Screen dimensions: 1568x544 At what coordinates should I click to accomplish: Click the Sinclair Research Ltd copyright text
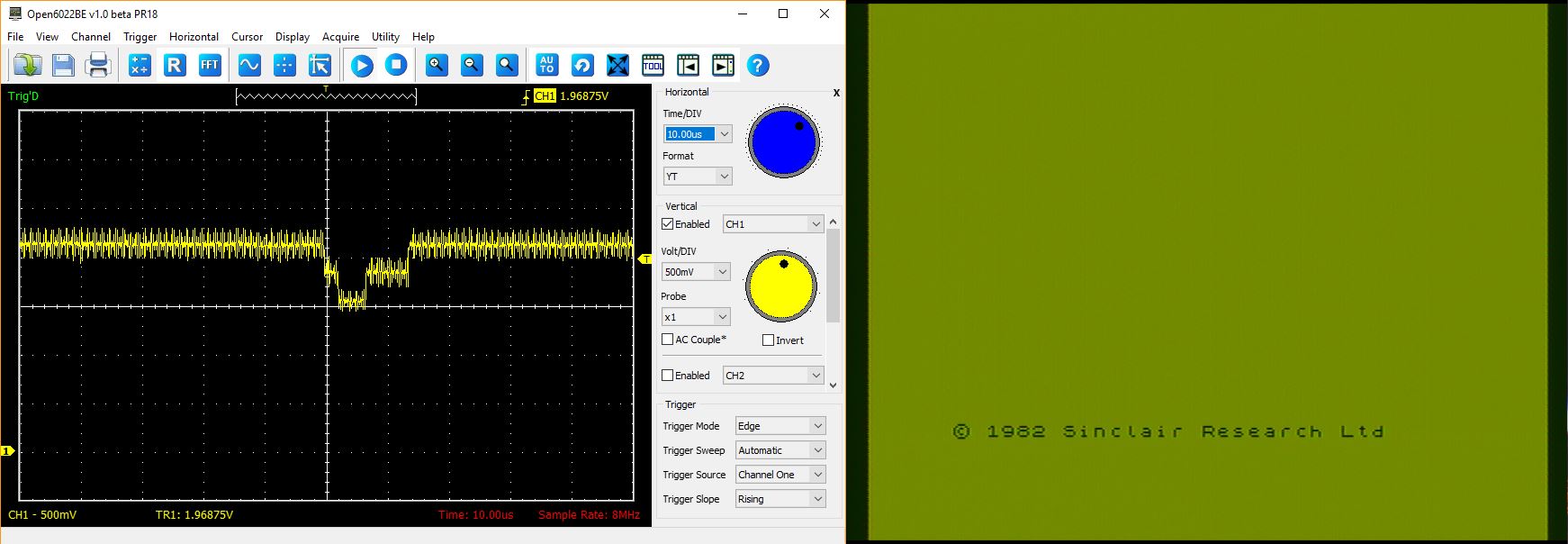point(1168,431)
